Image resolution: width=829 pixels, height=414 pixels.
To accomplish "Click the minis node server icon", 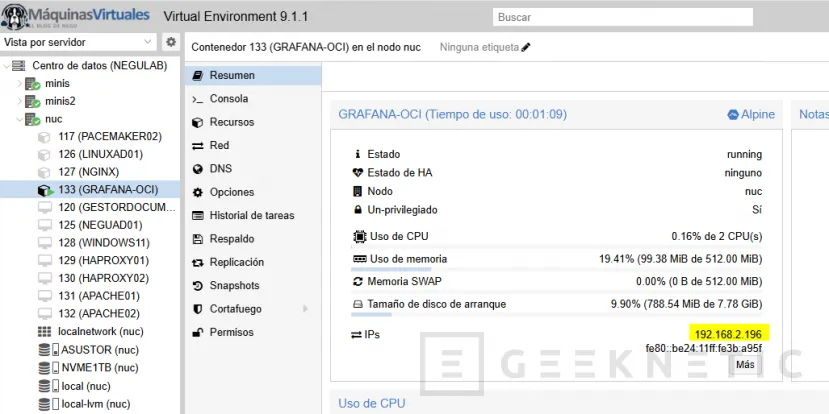I will coord(33,84).
